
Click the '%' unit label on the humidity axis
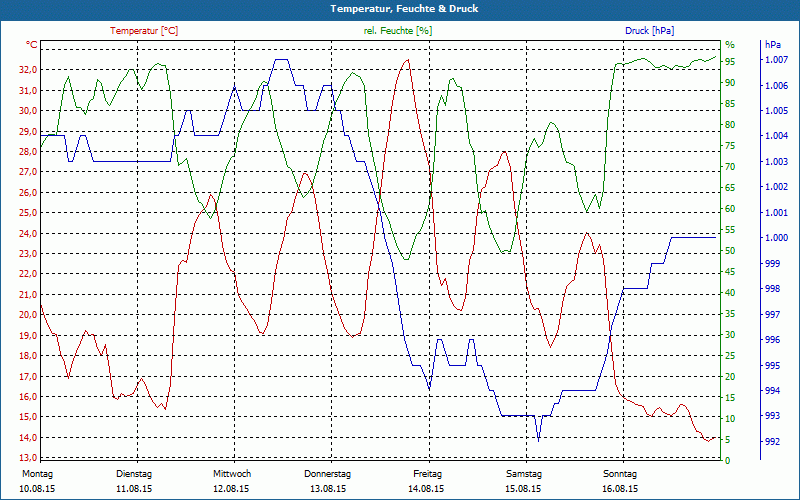click(x=729, y=45)
